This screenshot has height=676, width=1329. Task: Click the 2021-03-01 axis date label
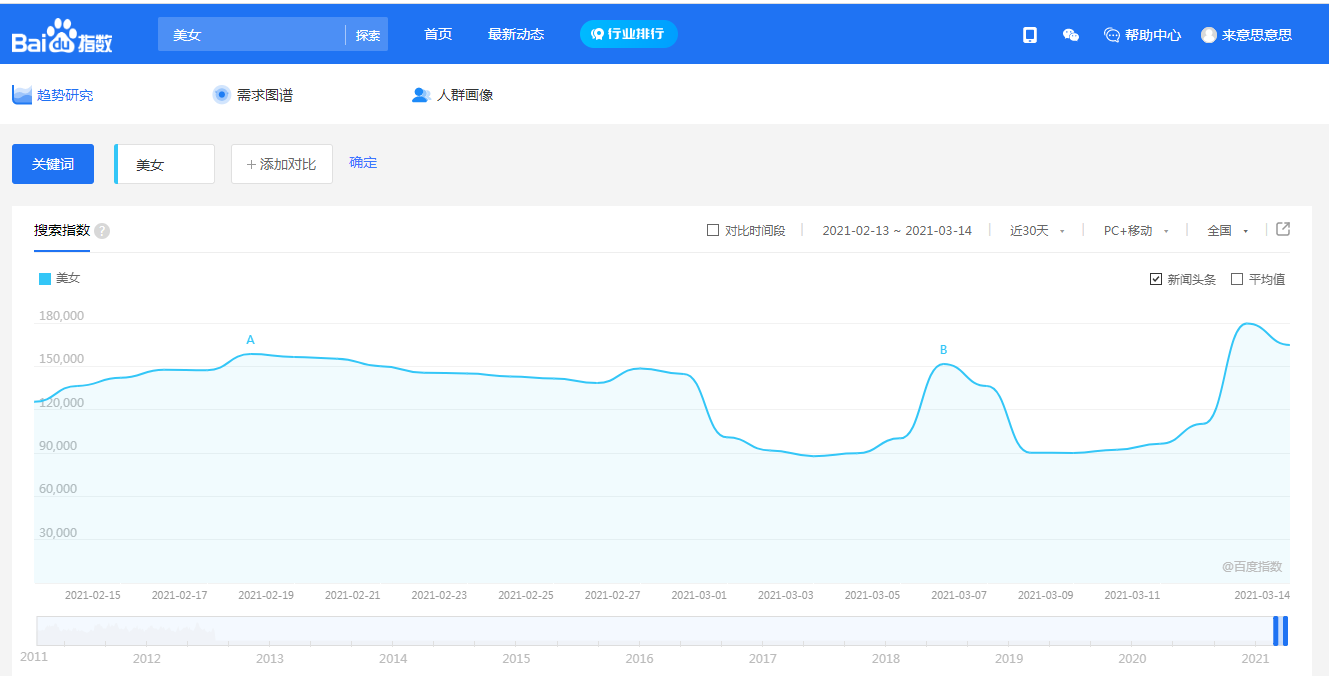point(698,595)
